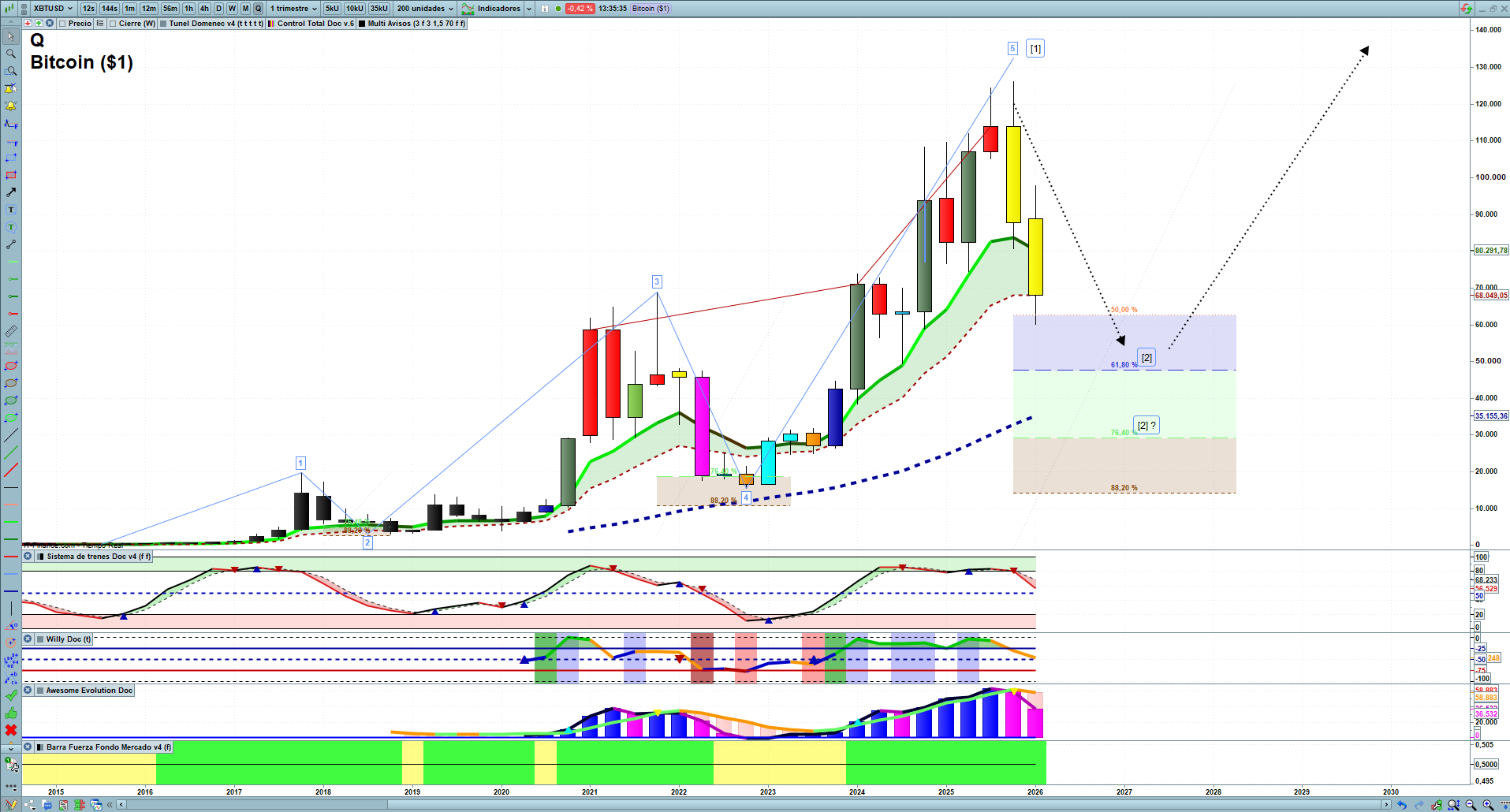Viewport: 1510px width, 812px height.
Task: Open the dropdown arrow beside Indicadores
Action: (529, 9)
